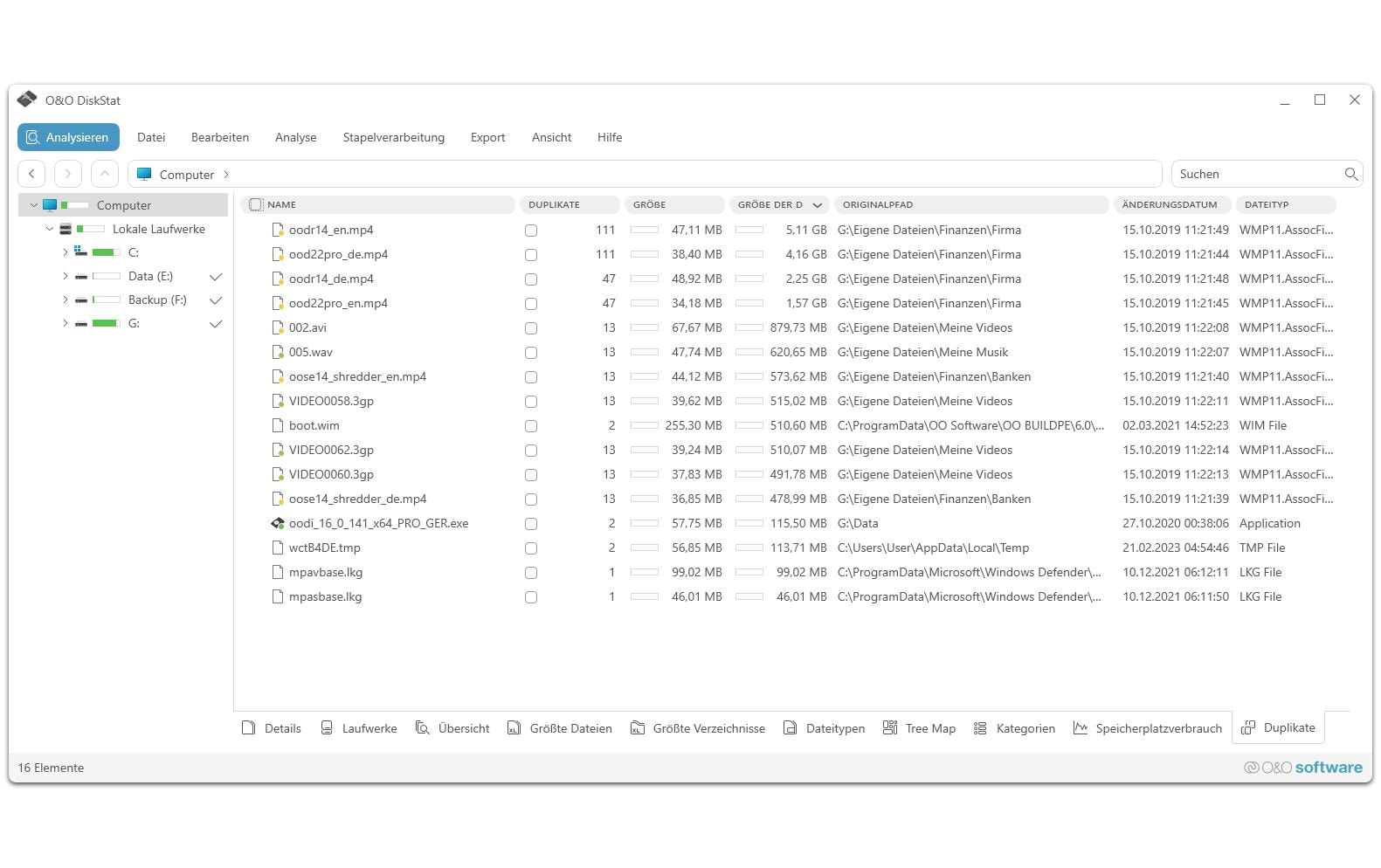
Task: Check the box for wctB4DE.tmp
Action: 531,548
